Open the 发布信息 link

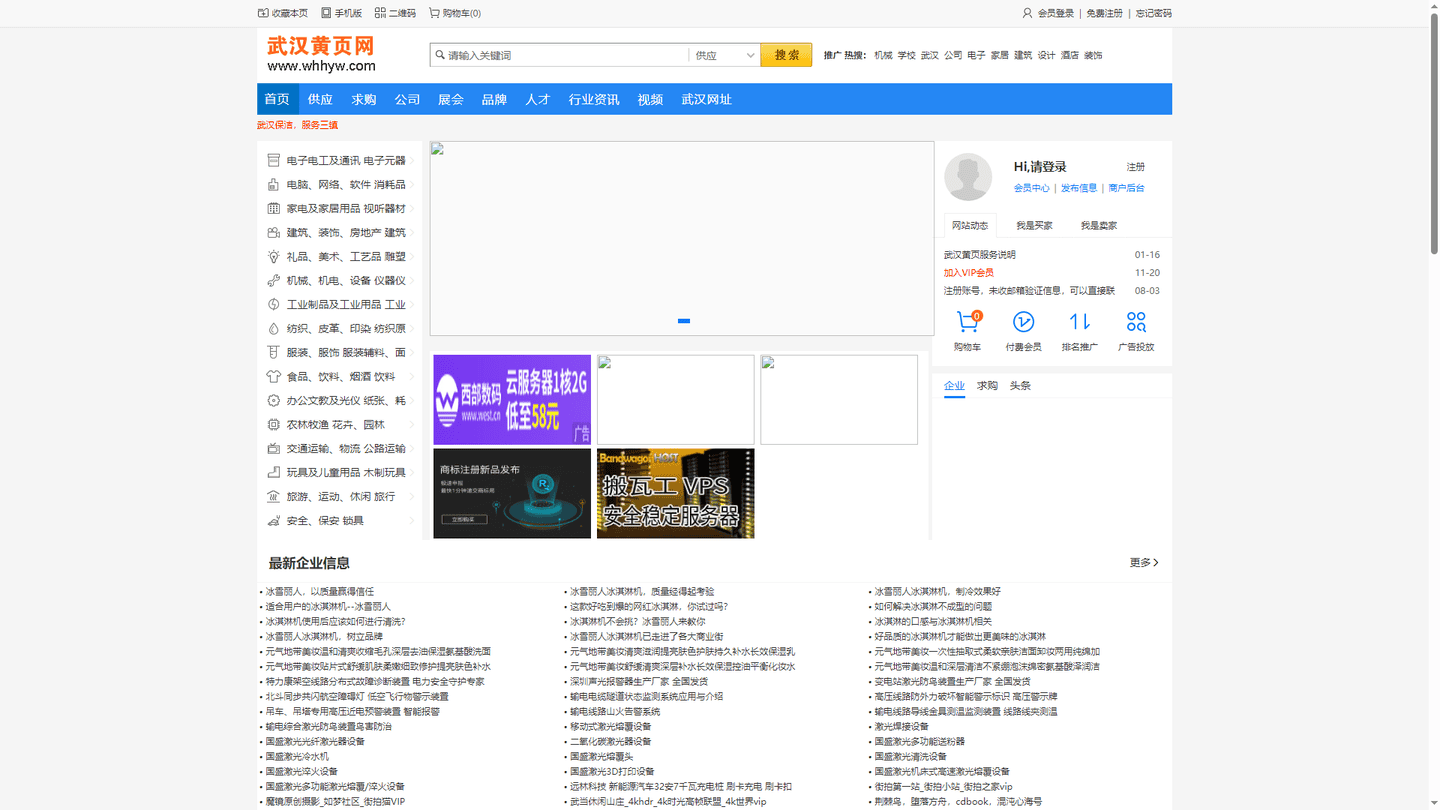(1079, 188)
